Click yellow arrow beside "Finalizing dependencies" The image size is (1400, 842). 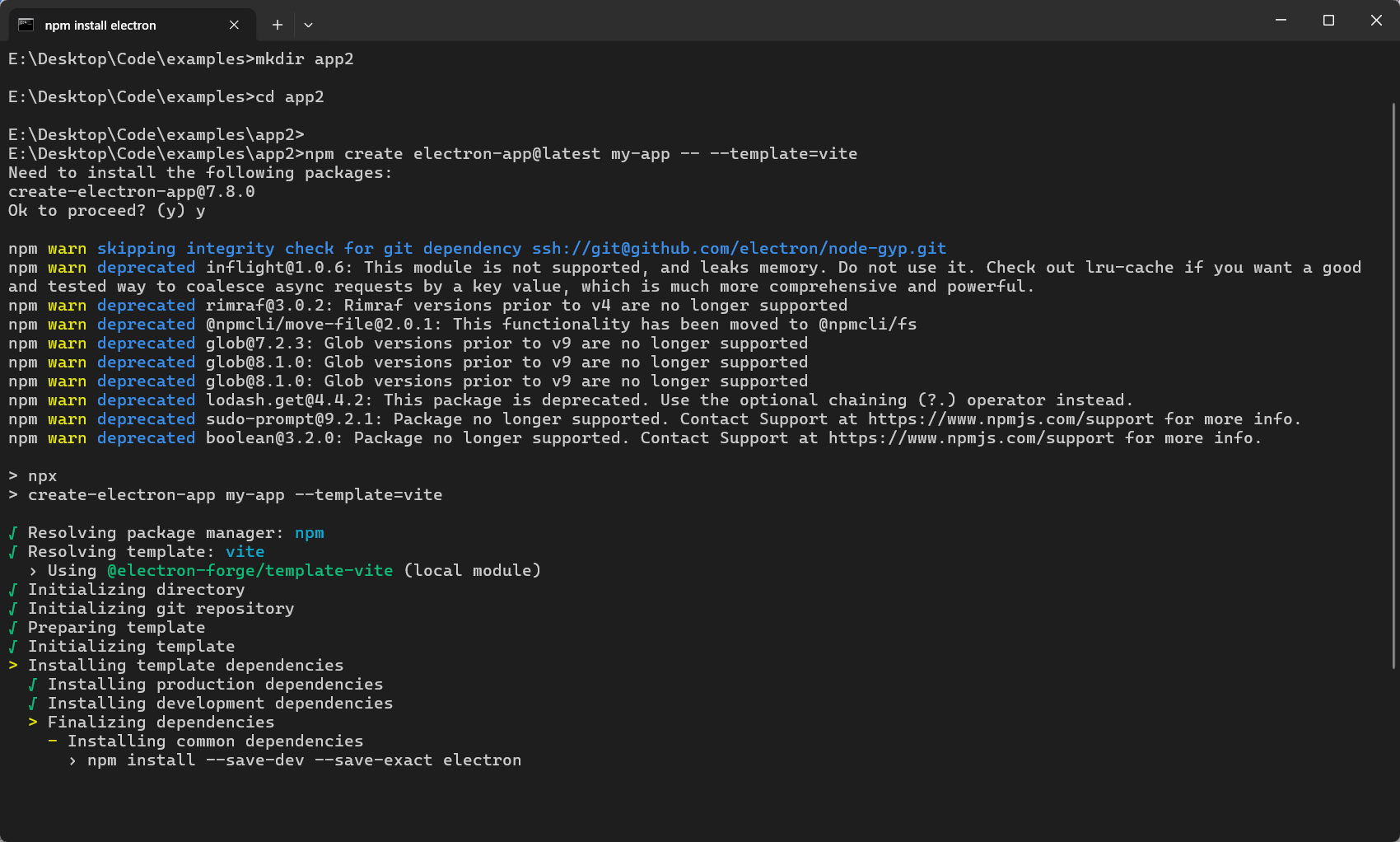33,723
